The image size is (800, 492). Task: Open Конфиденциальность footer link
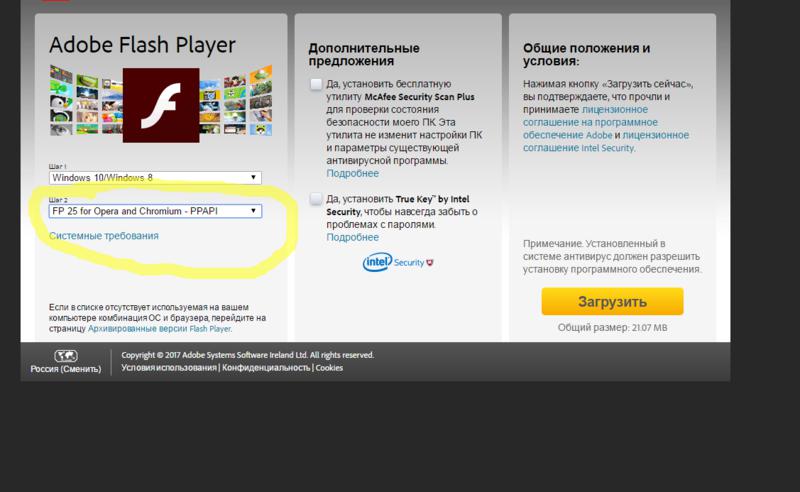[266, 368]
